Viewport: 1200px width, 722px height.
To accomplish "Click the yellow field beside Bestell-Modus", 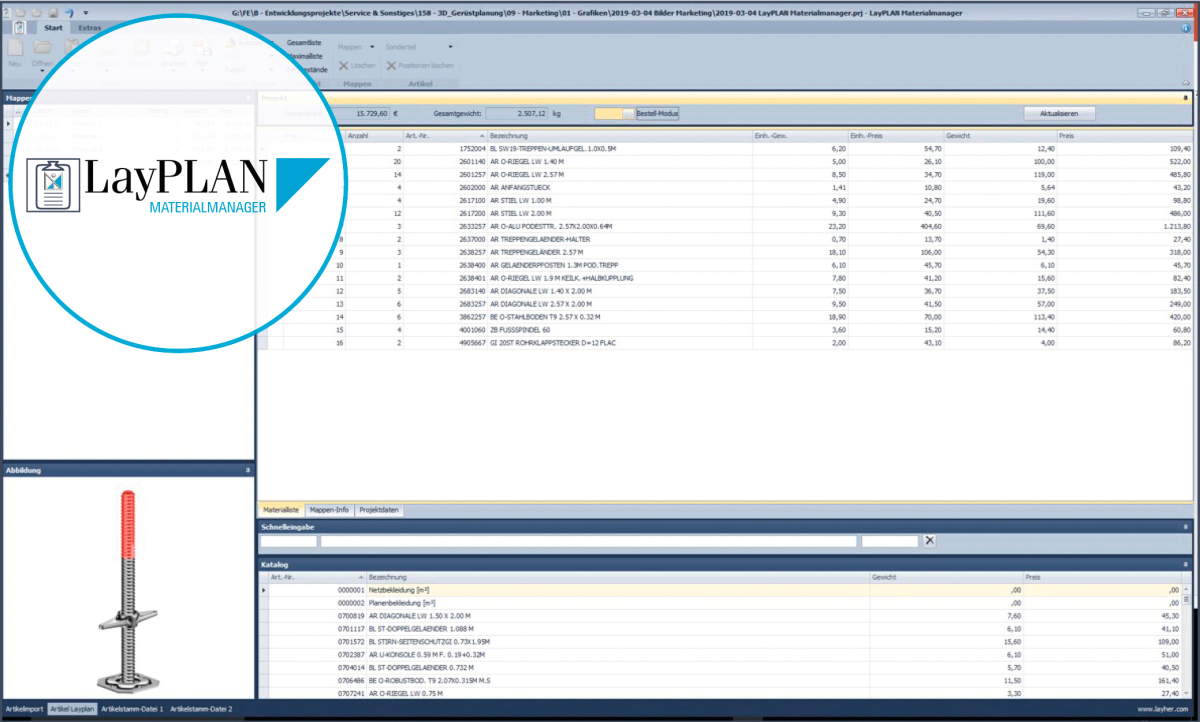I will [x=614, y=114].
